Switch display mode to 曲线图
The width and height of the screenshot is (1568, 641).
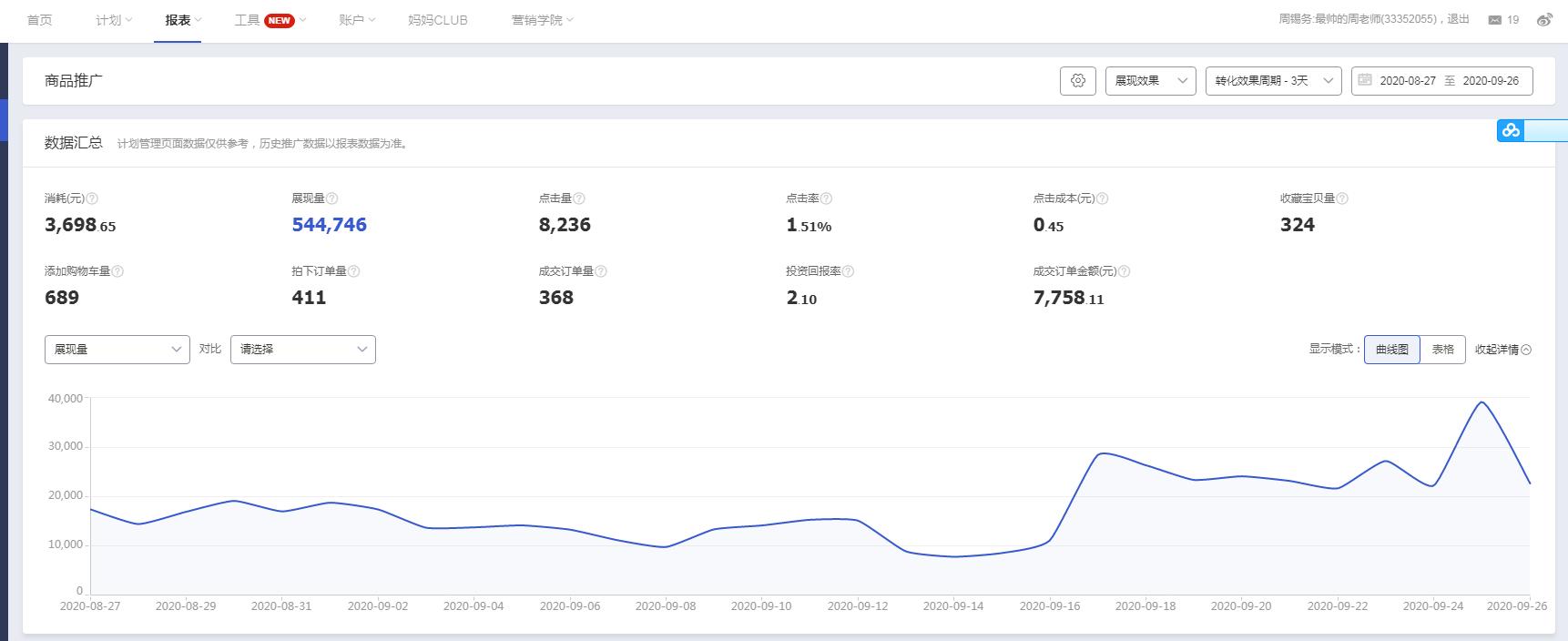click(x=1391, y=350)
